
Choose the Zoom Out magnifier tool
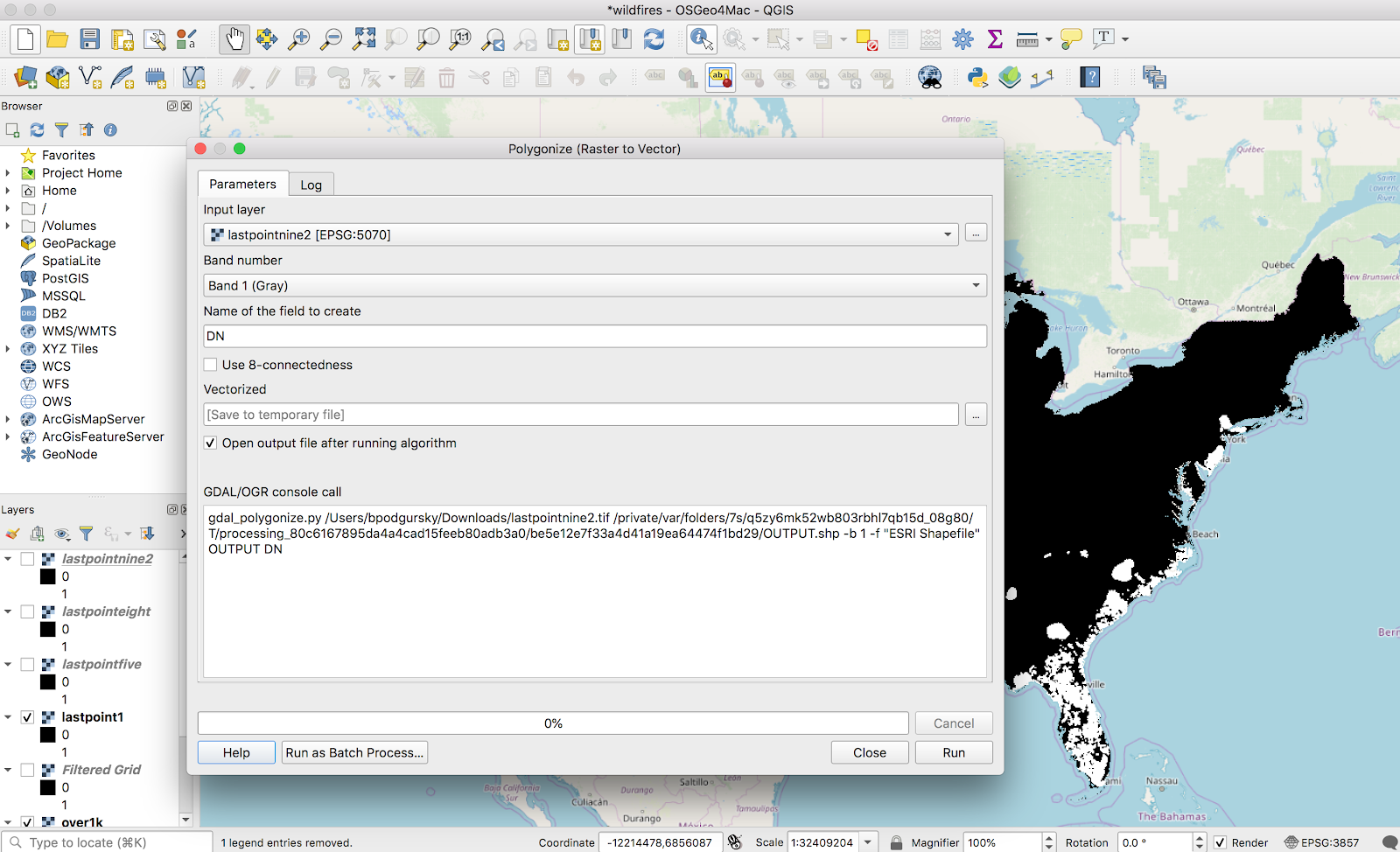pos(332,39)
